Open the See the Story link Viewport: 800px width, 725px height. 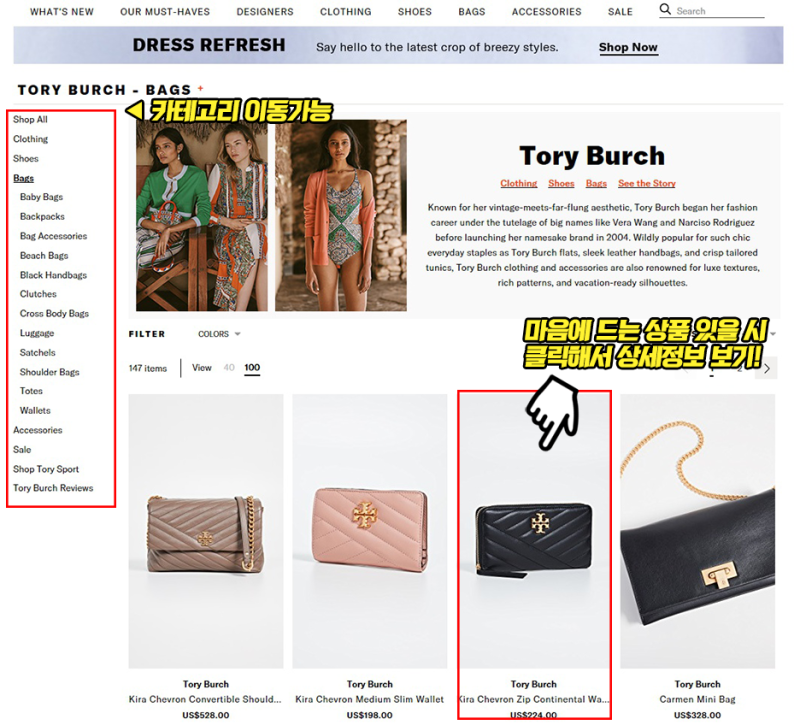pyautogui.click(x=646, y=183)
